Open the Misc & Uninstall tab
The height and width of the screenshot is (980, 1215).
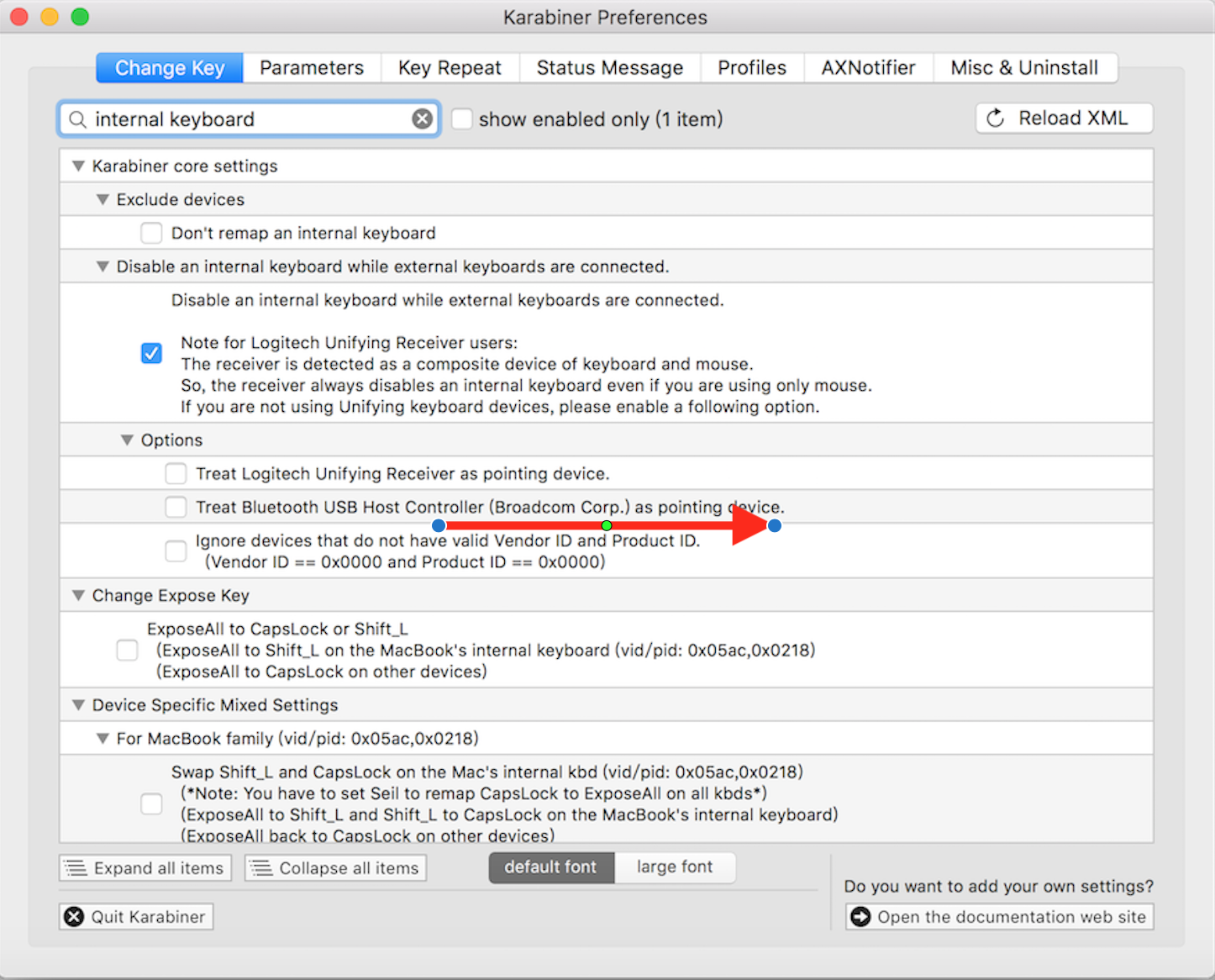coord(1023,68)
